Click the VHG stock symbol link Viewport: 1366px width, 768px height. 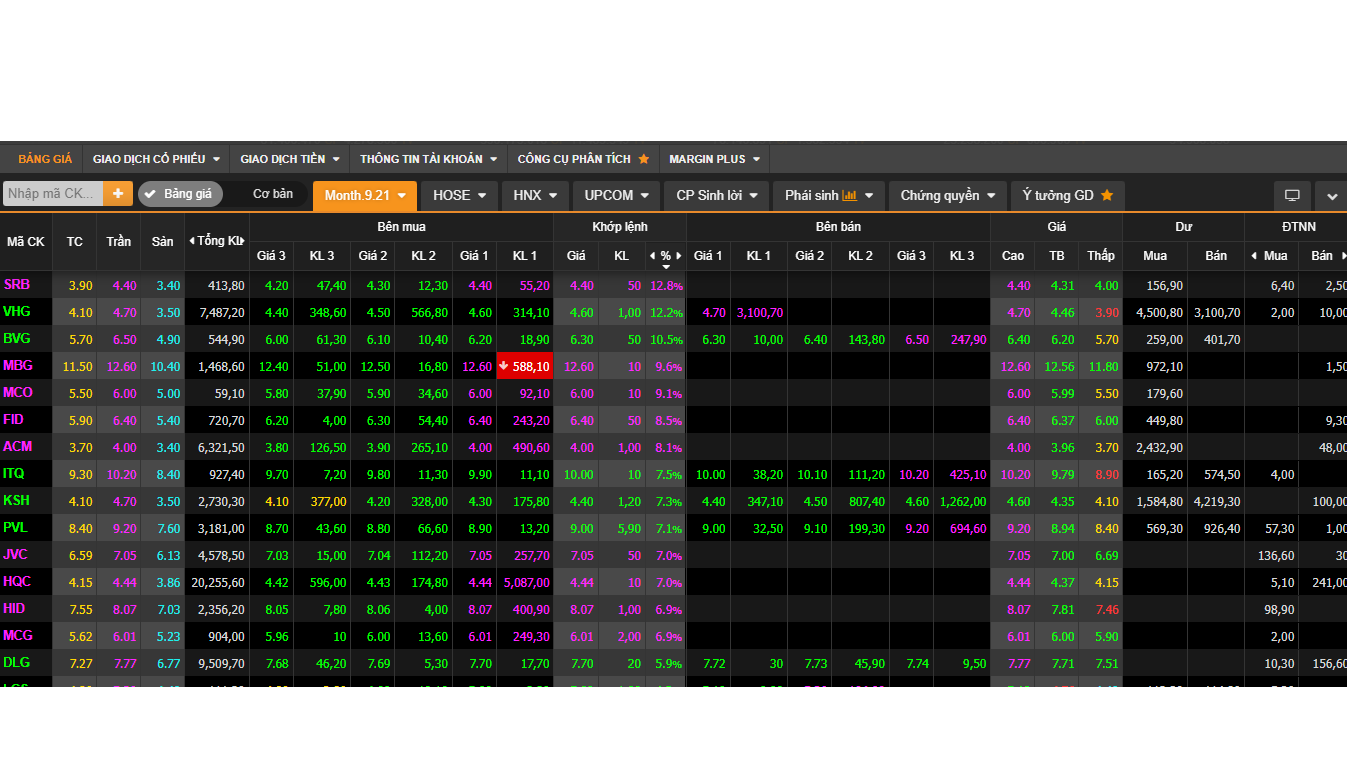tap(17, 312)
